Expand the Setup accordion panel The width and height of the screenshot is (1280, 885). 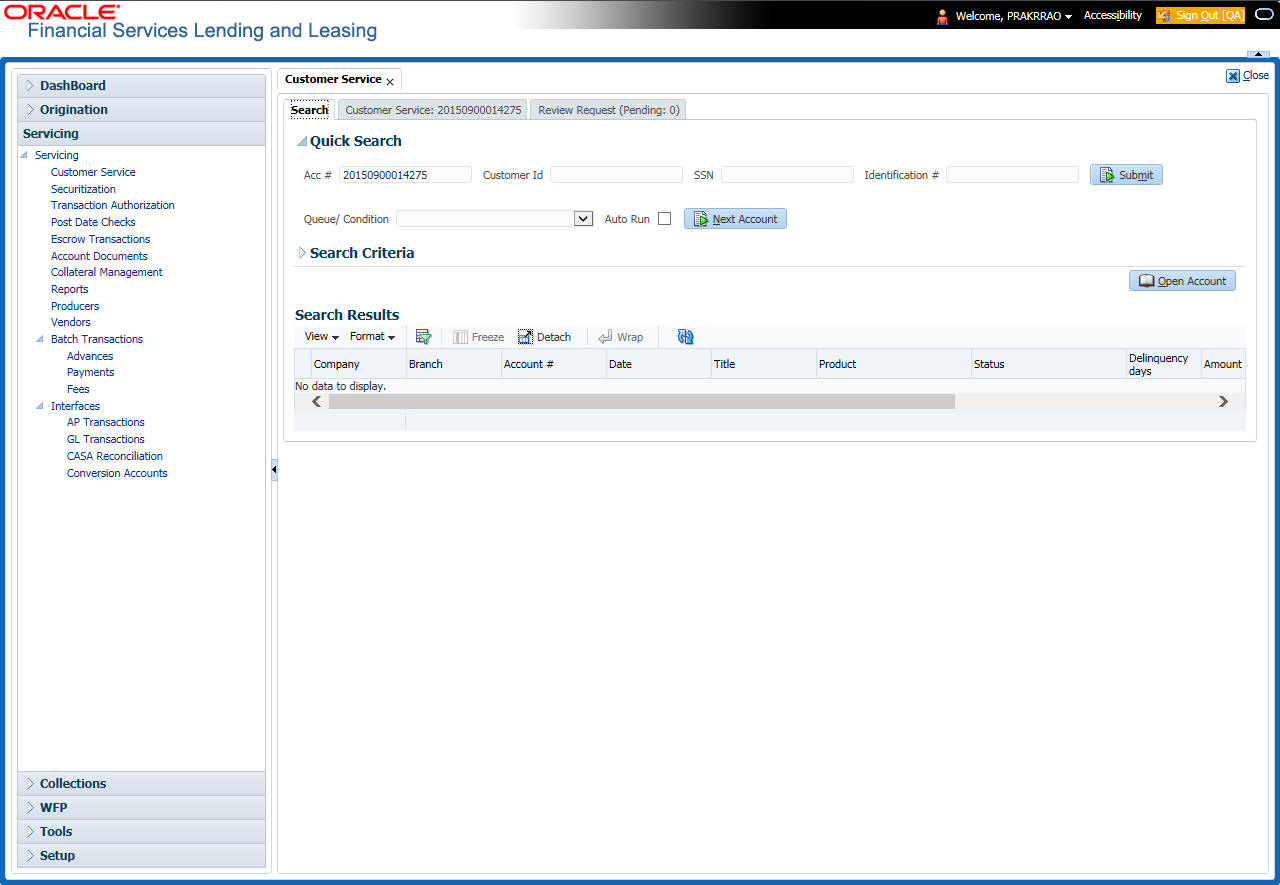click(141, 856)
